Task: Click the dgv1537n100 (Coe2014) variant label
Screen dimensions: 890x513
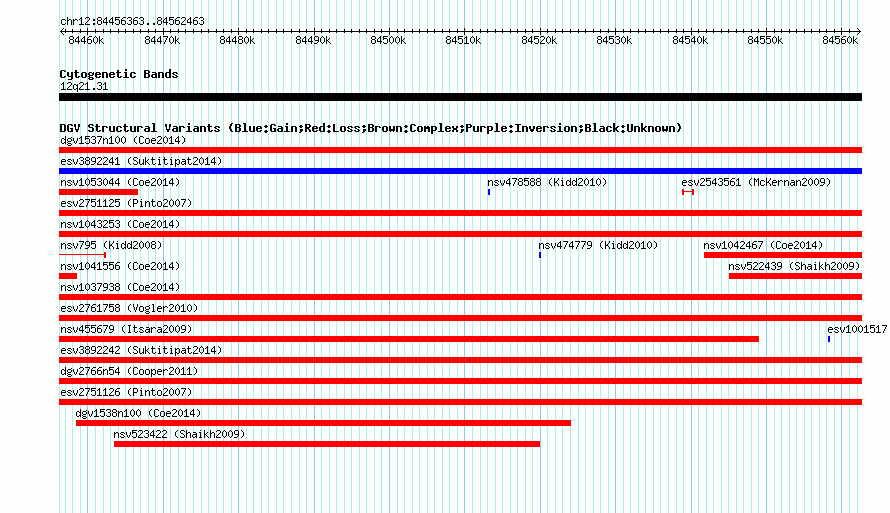Action: (x=123, y=140)
